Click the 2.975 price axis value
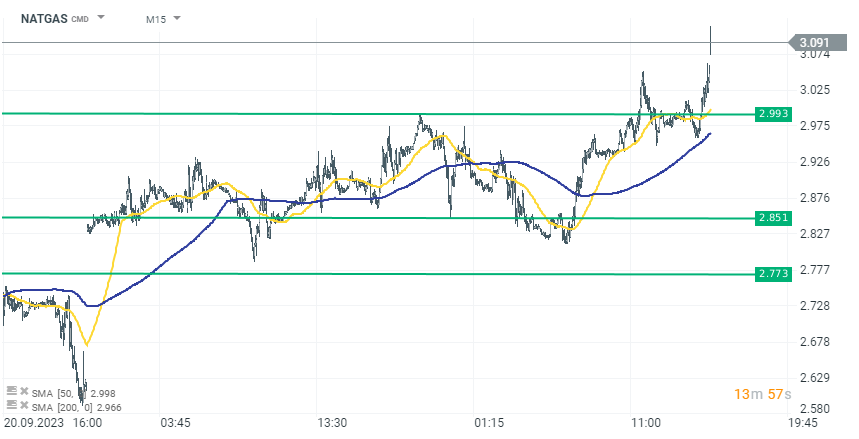Image resolution: width=859 pixels, height=439 pixels. (815, 126)
